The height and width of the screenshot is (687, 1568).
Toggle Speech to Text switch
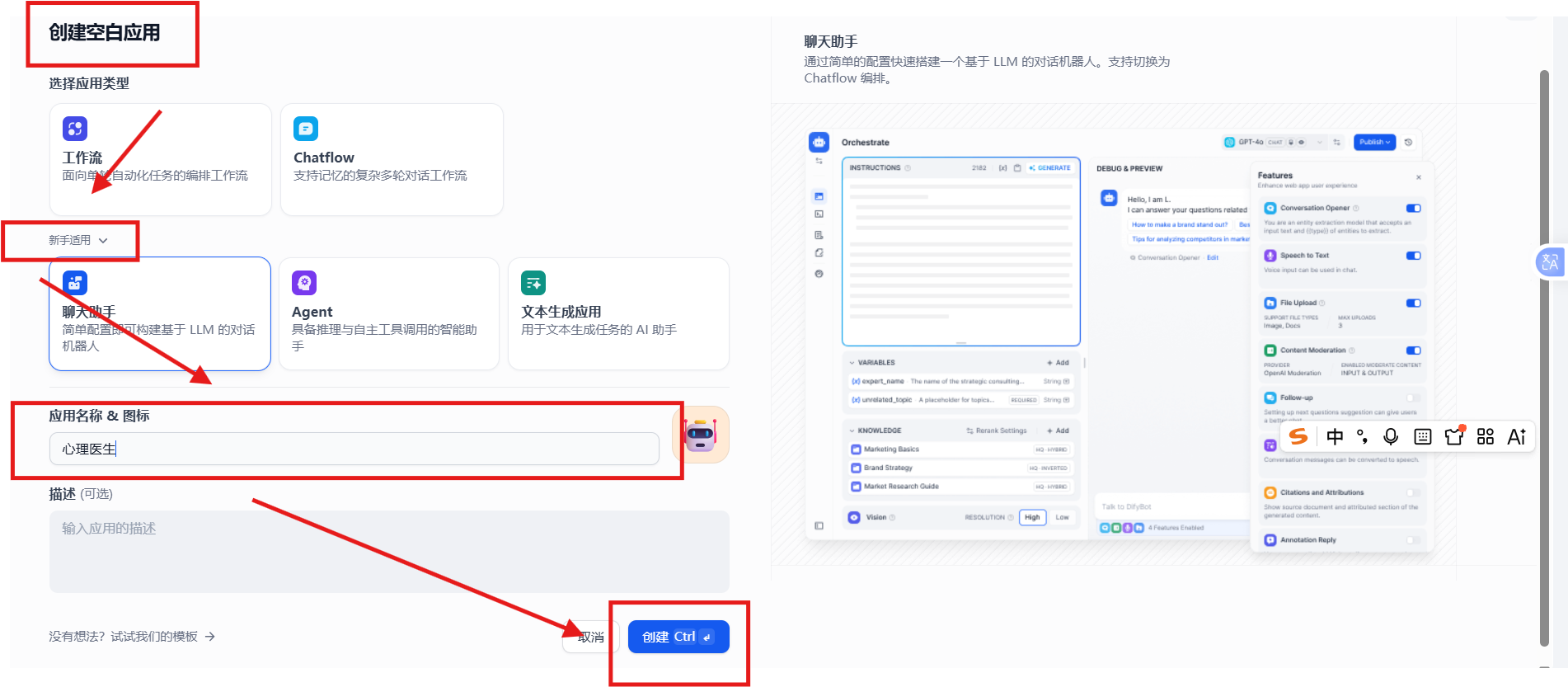[x=1414, y=256]
